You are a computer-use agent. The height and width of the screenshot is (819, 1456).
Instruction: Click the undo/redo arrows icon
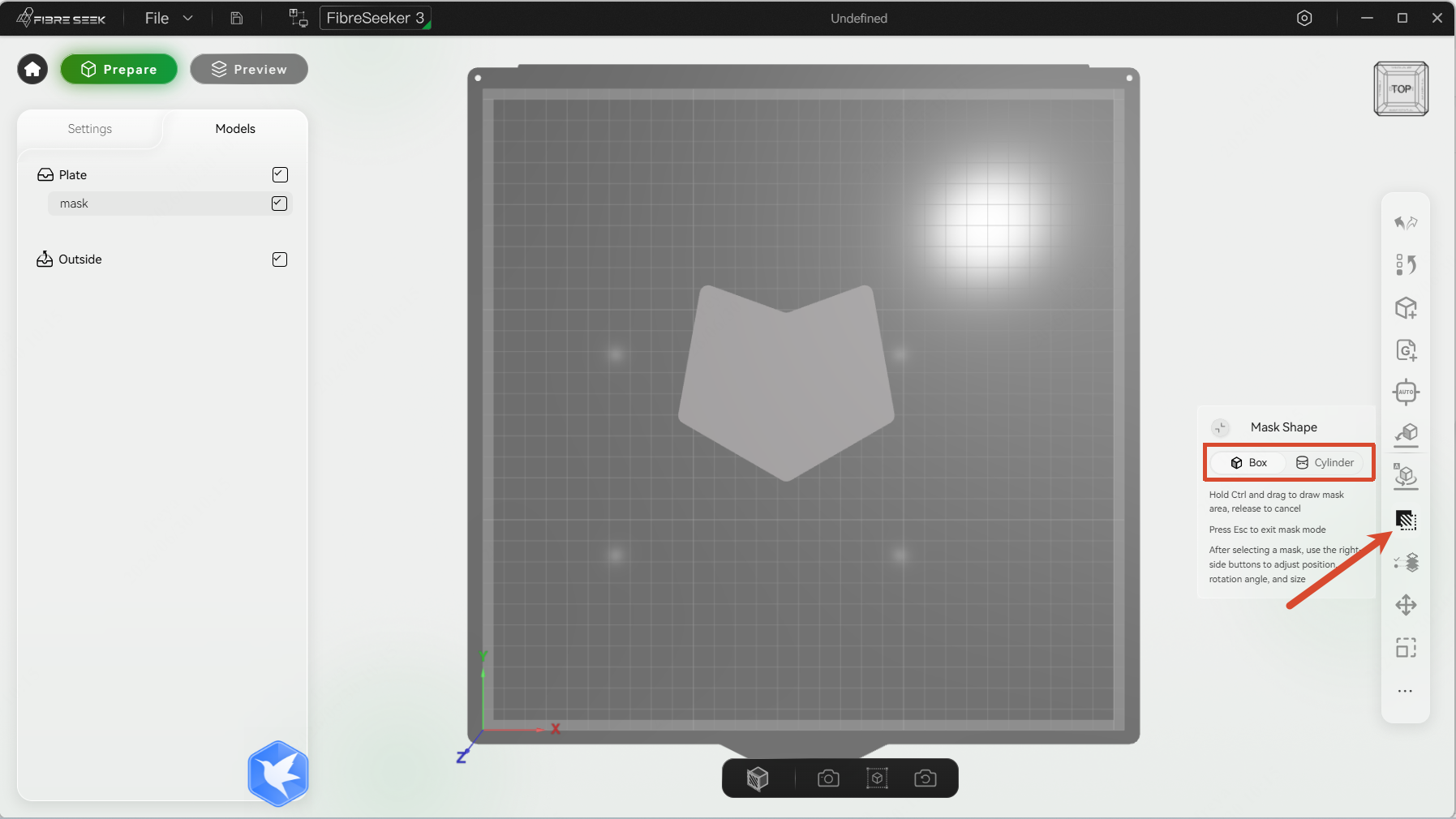[x=1406, y=222]
